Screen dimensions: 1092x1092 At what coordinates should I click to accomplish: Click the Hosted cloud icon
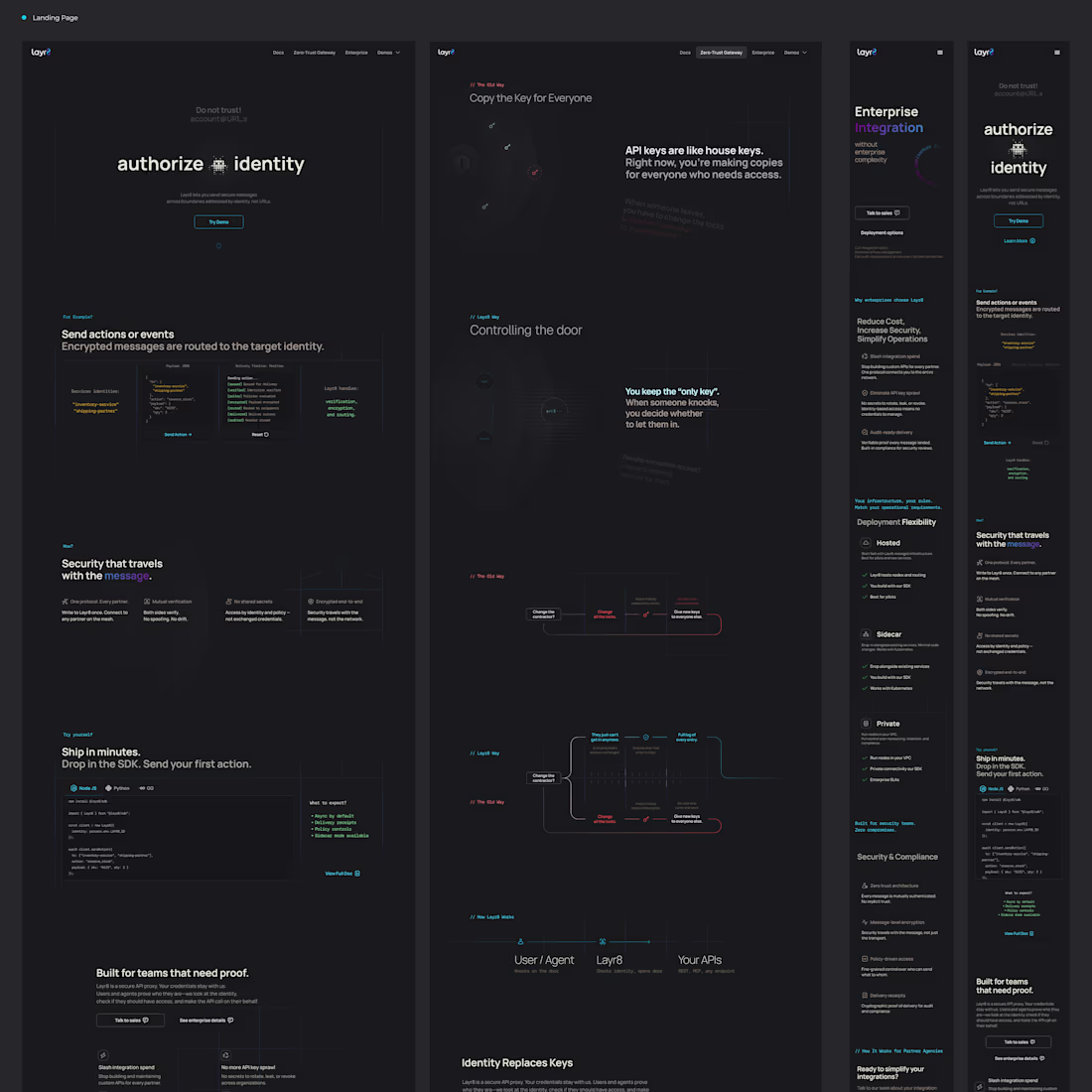[866, 542]
